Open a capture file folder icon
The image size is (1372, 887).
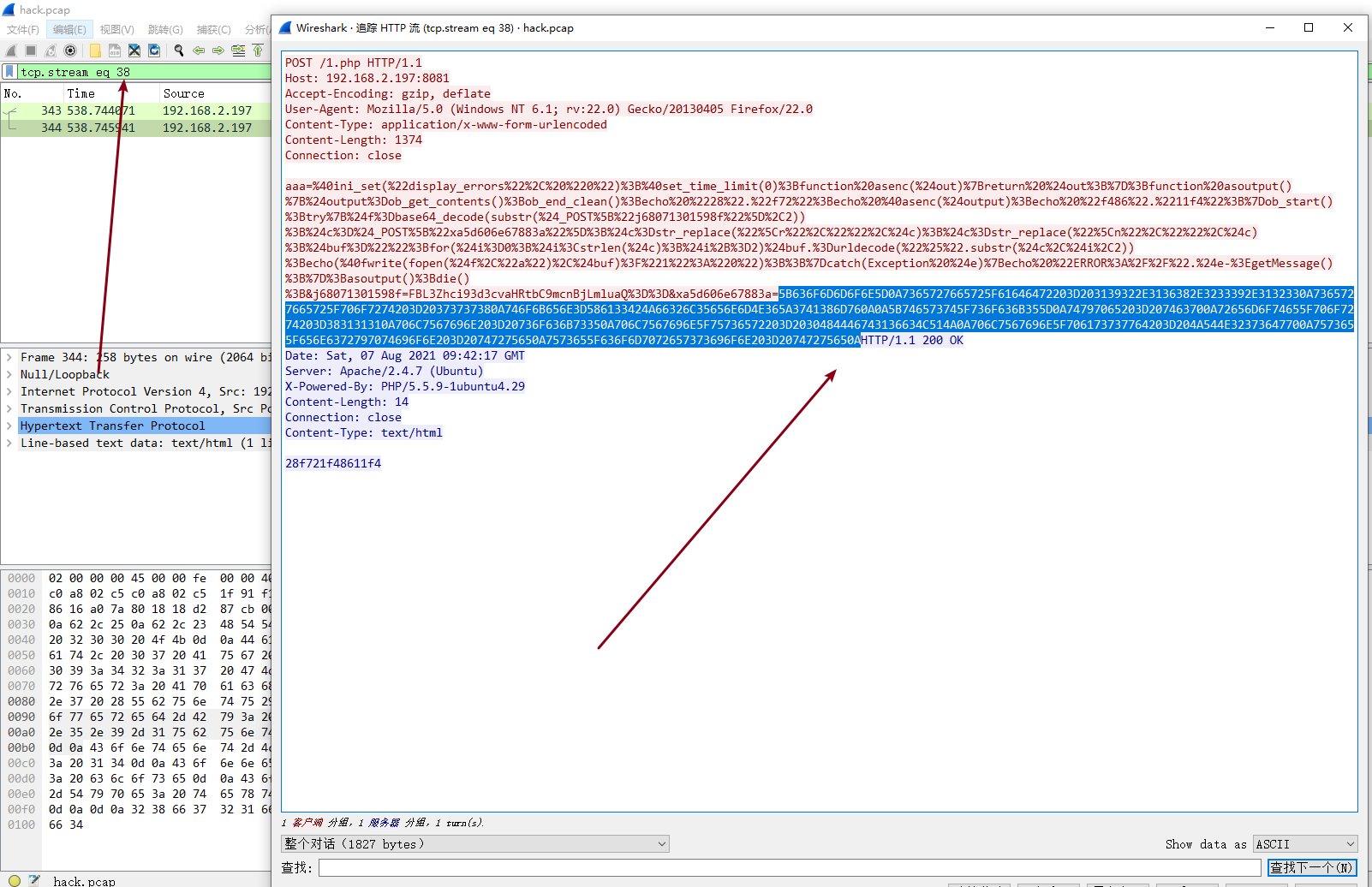95,51
